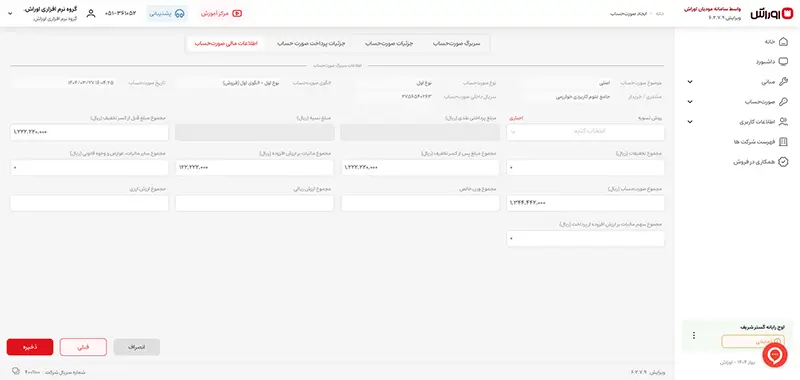Viewport: 800px width, 380px height.
Task: Click همکاری در فروش sidebar label
Action: (755, 162)
